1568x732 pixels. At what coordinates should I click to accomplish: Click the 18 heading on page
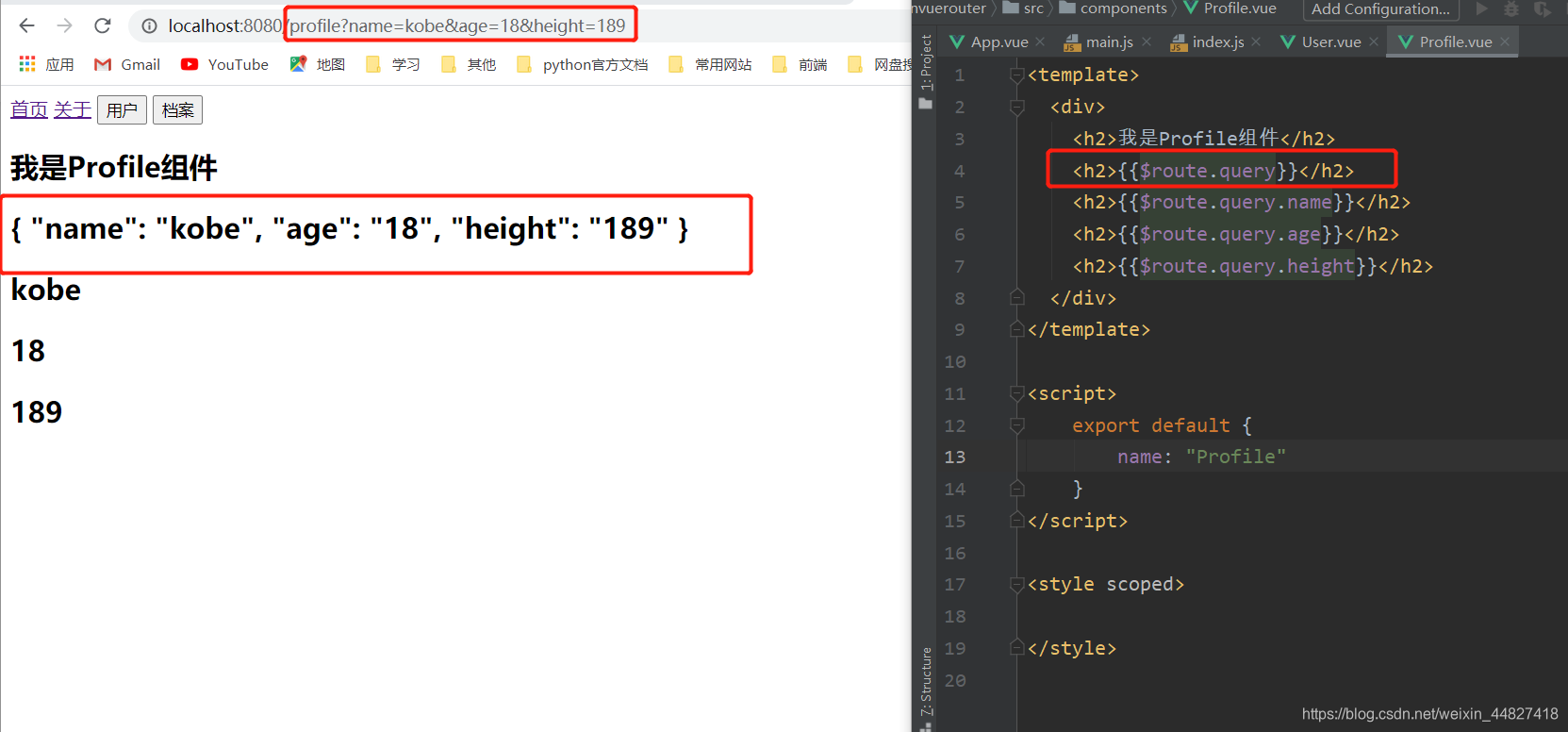click(28, 351)
